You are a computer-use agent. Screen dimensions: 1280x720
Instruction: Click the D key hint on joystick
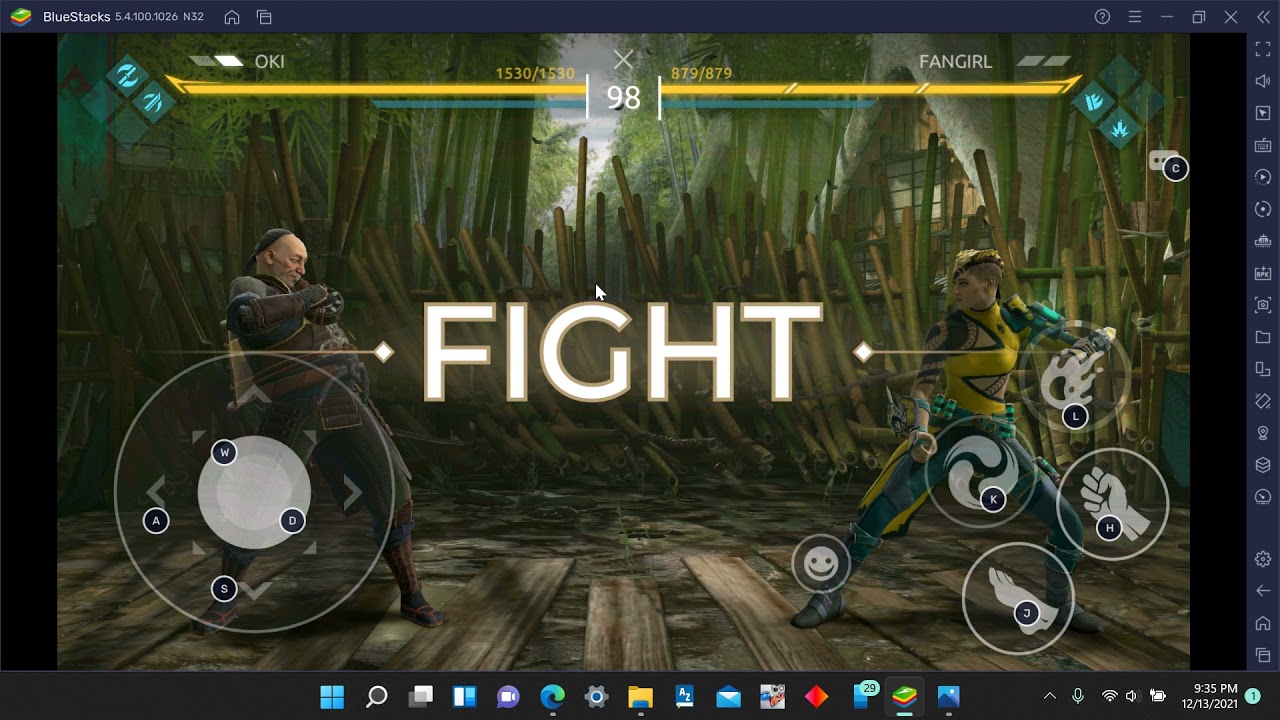pyautogui.click(x=292, y=521)
